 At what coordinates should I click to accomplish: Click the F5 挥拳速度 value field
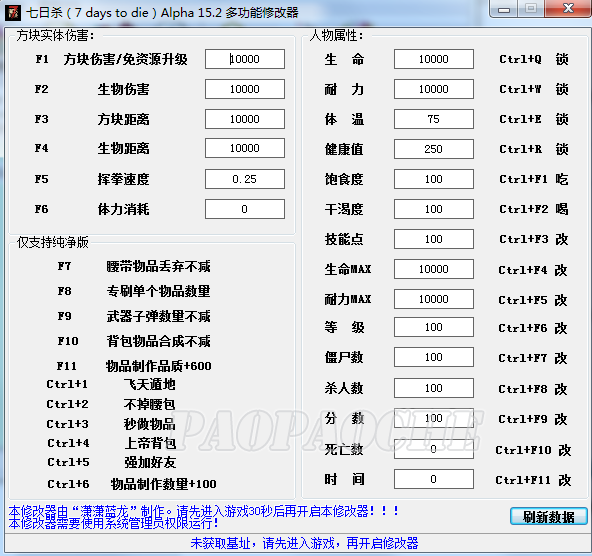tap(245, 179)
